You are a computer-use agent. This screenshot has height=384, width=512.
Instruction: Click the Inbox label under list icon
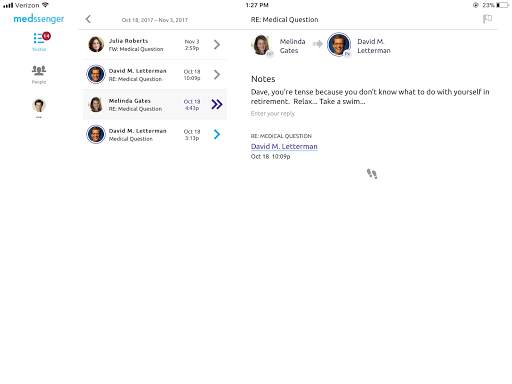coord(39,49)
